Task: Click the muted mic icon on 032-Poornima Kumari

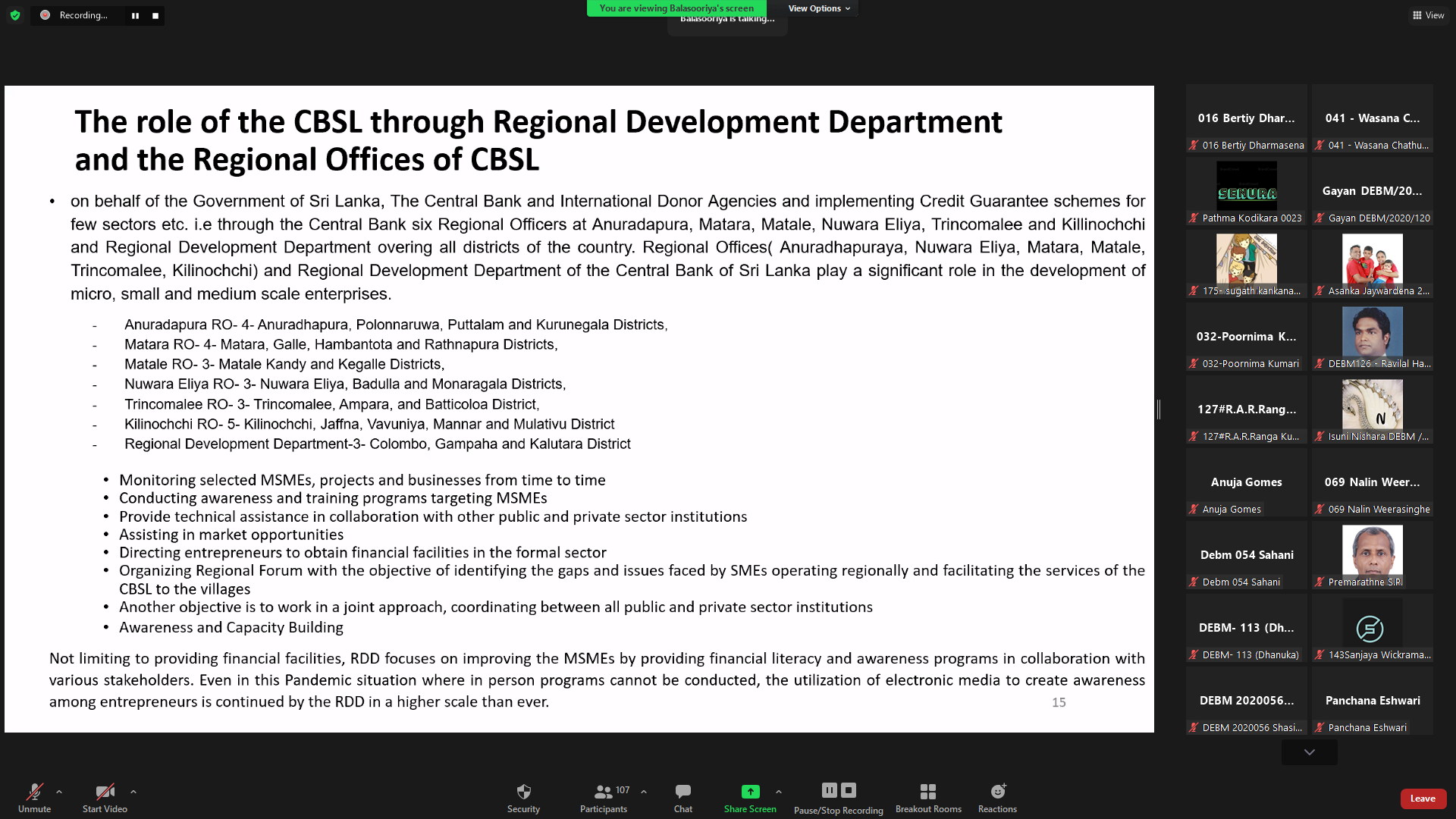Action: (x=1194, y=364)
